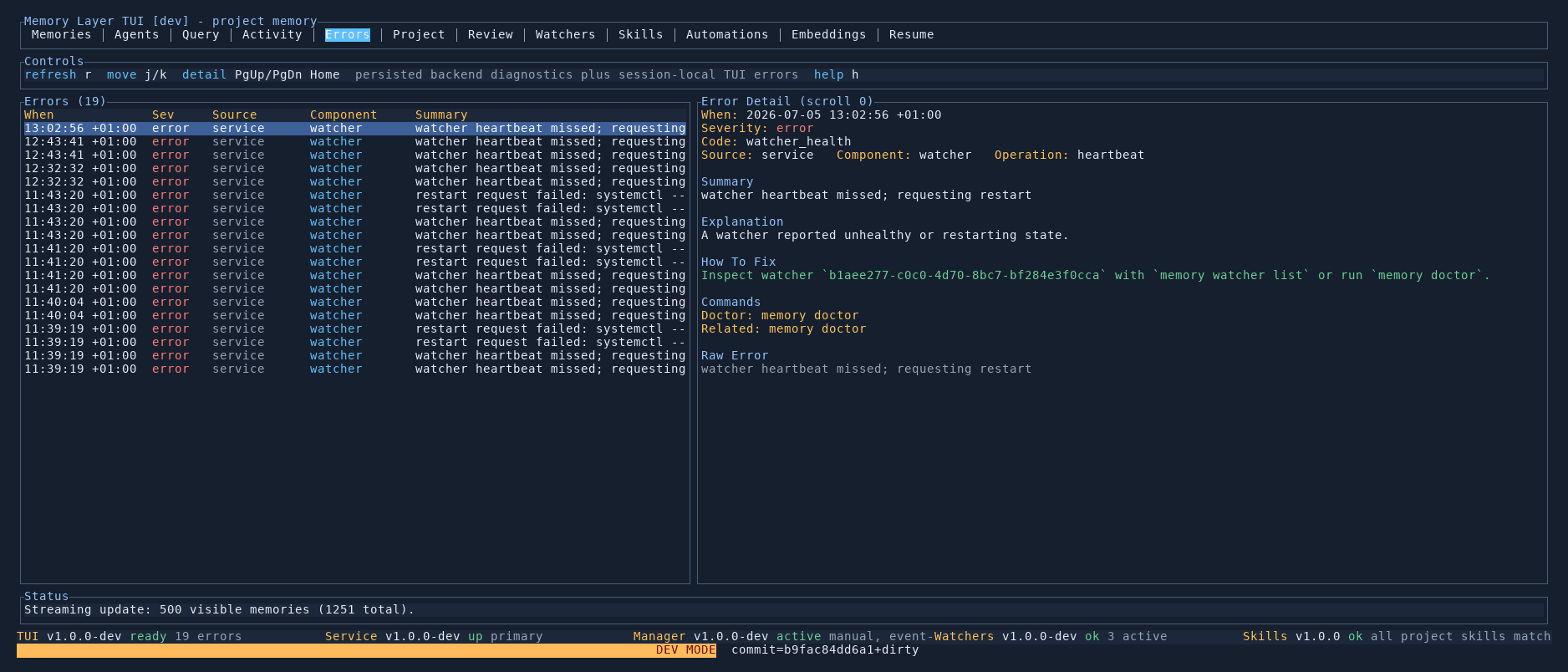
Task: Click the Manager v1.0.0-dev status entry
Action: point(783,636)
